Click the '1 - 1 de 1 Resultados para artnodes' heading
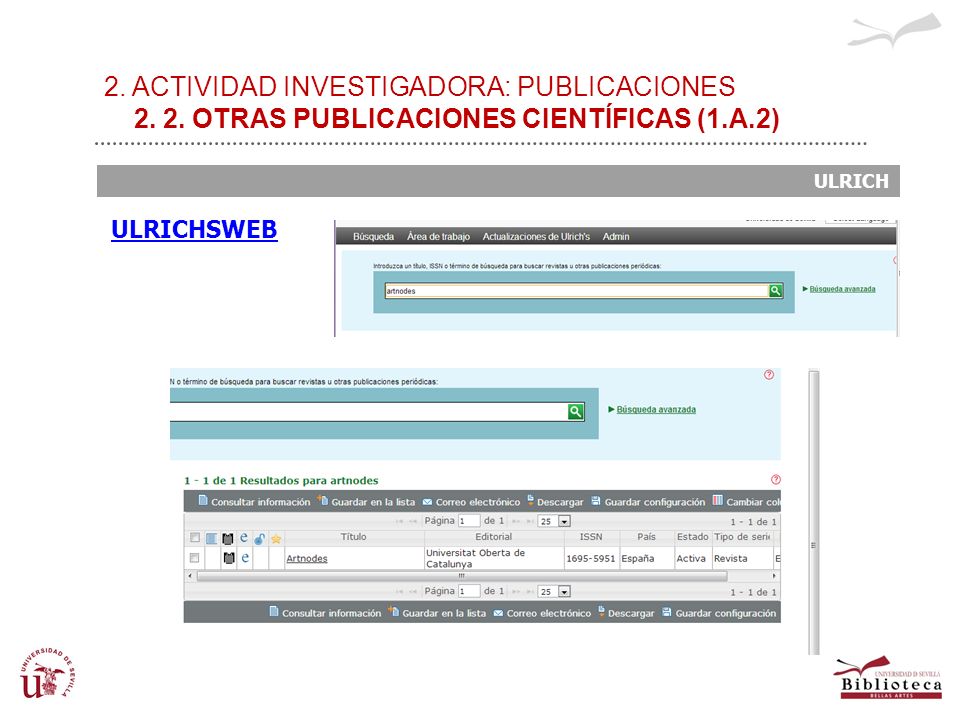 pyautogui.click(x=281, y=481)
